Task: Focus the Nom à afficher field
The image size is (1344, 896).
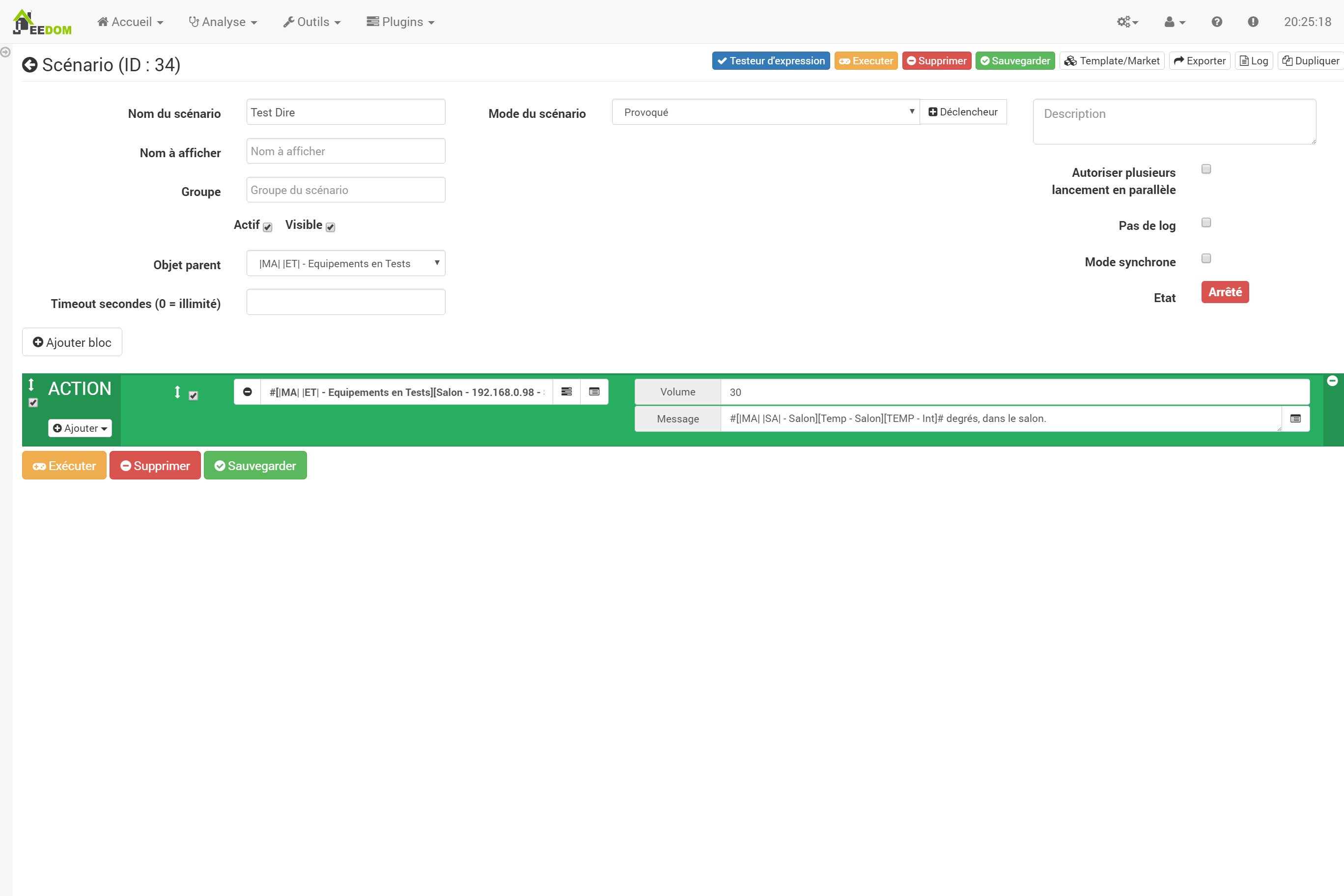Action: coord(346,151)
